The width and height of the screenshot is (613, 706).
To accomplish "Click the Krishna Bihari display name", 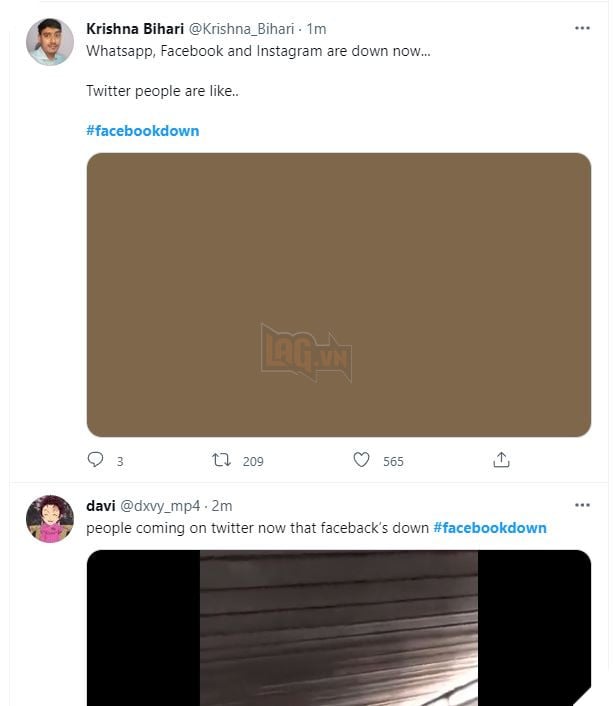I will pos(135,29).
